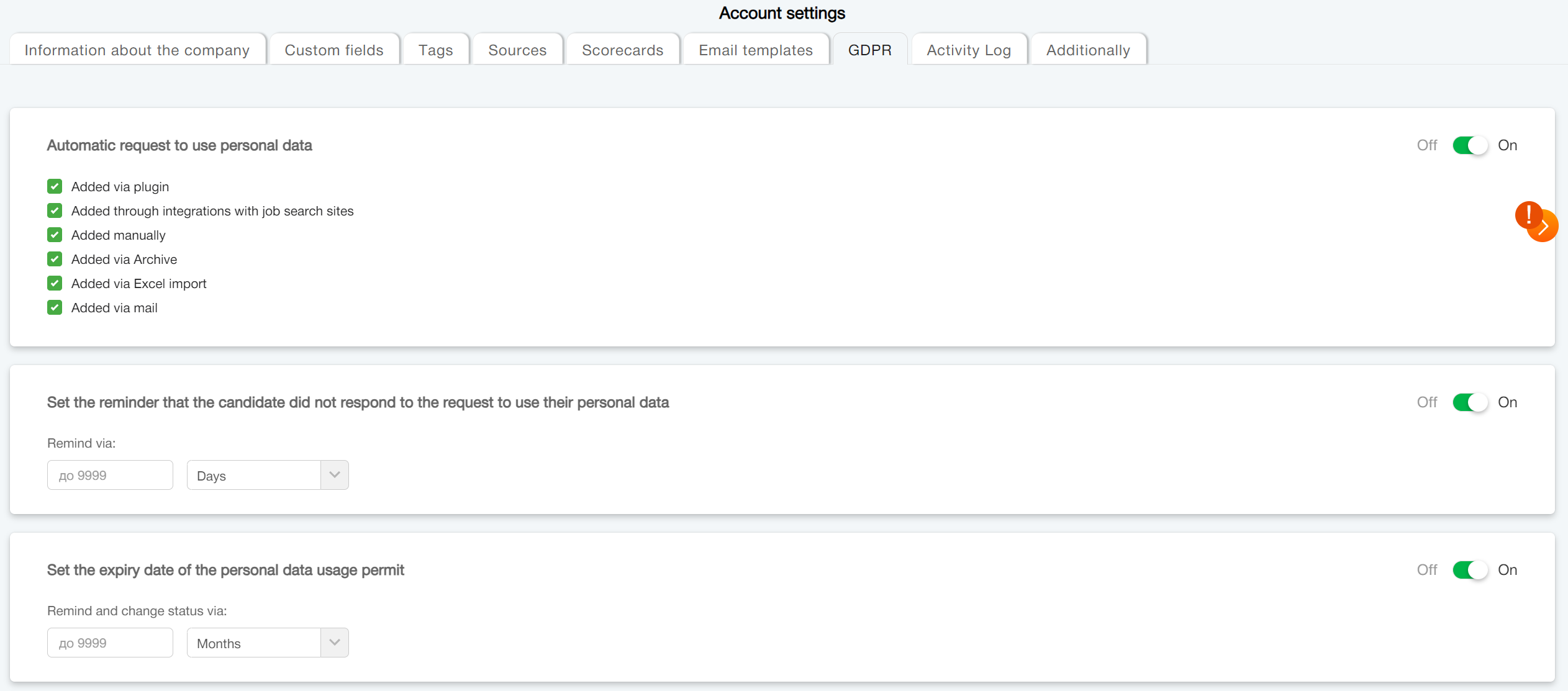The height and width of the screenshot is (691, 1568).
Task: Open the Additionally tab
Action: tap(1087, 50)
